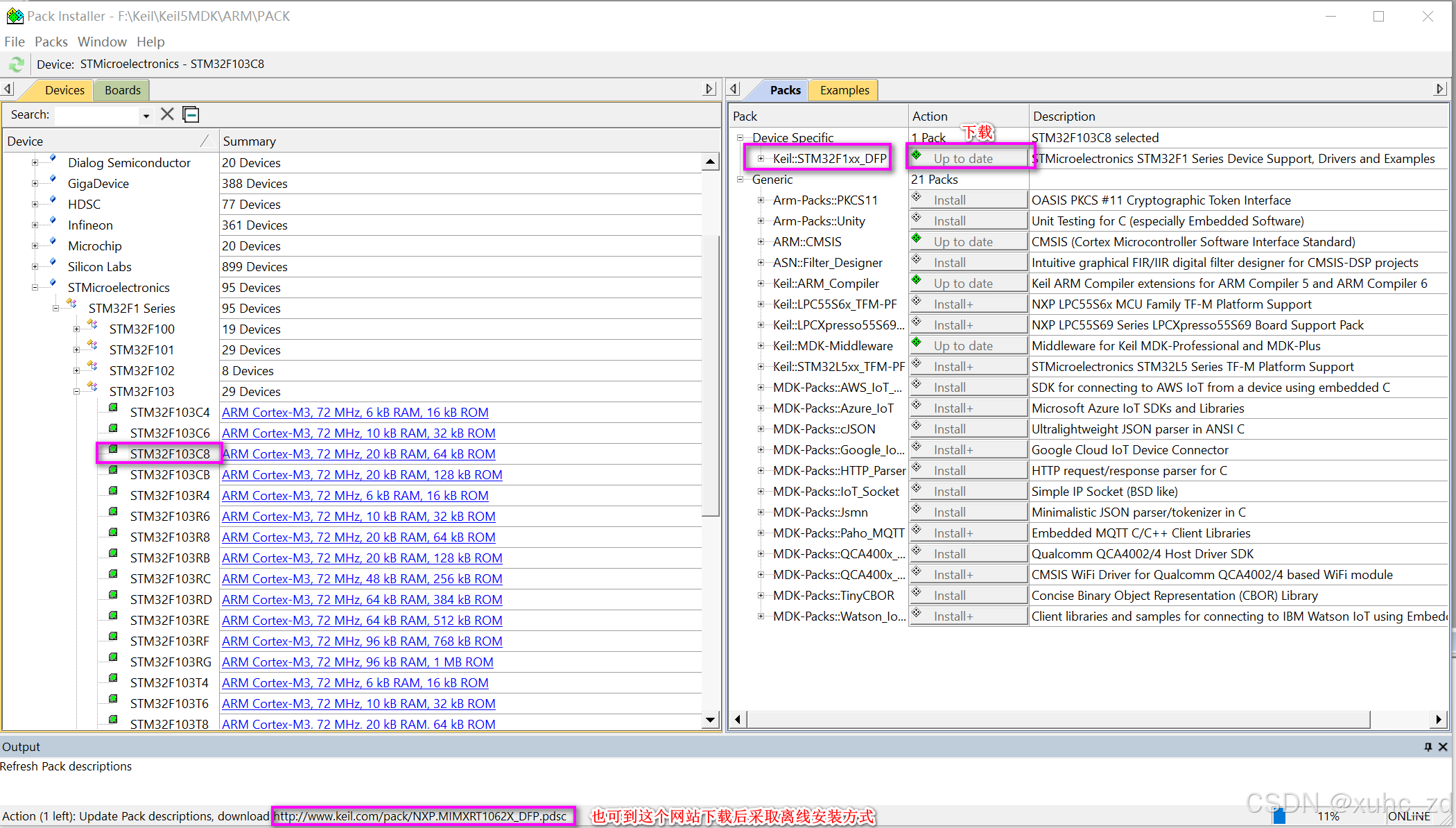Switch to the Boards tab
The width and height of the screenshot is (1456, 828).
click(123, 90)
